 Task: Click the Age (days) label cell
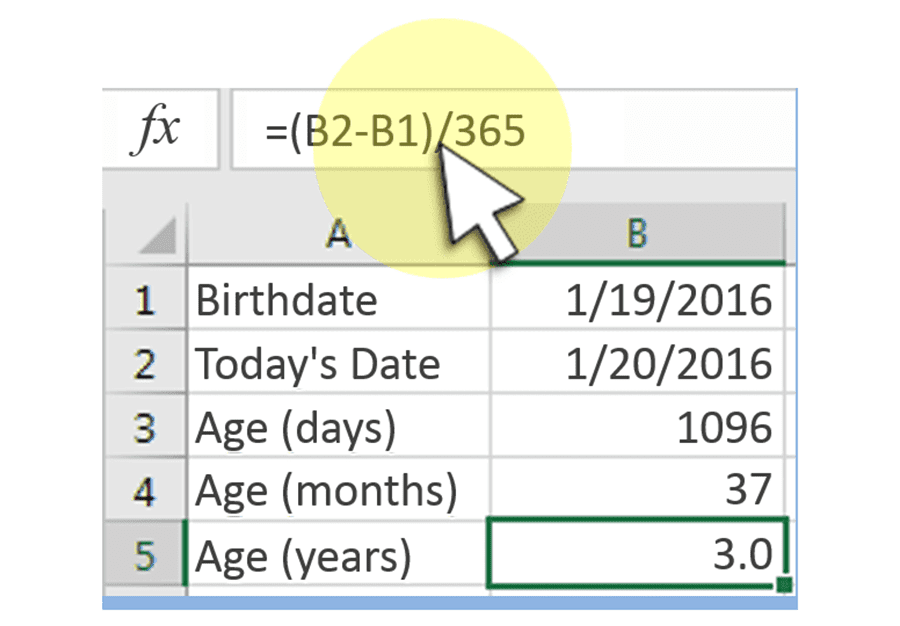coord(339,426)
